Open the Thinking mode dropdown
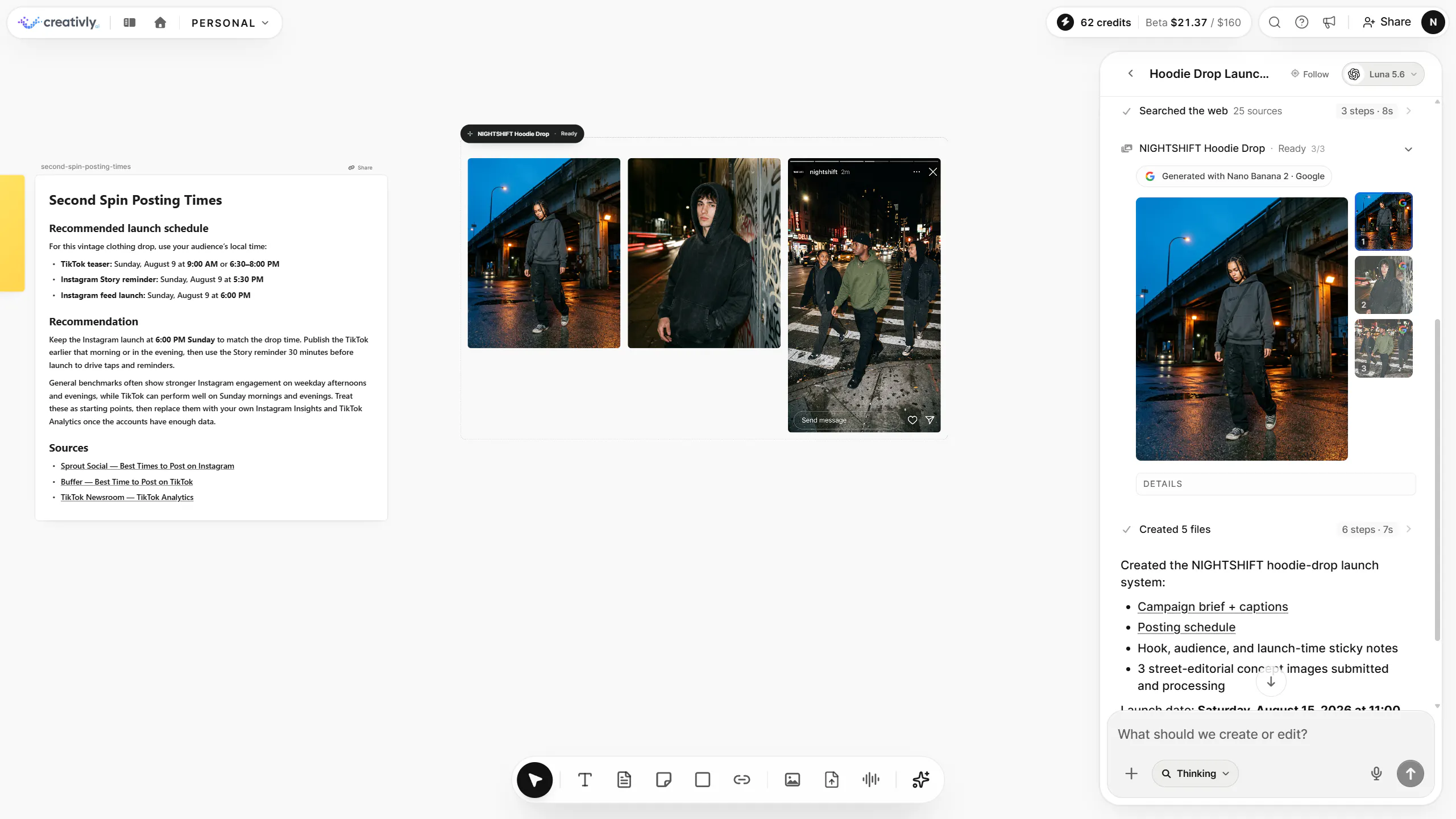 [1195, 773]
